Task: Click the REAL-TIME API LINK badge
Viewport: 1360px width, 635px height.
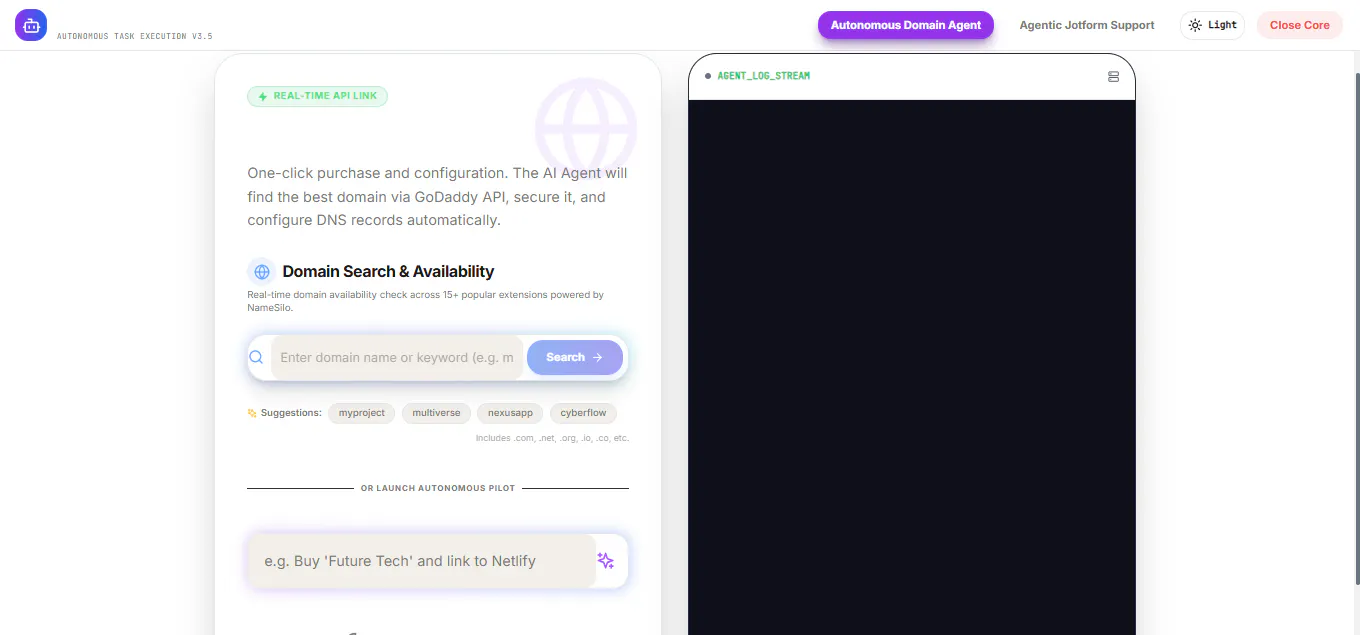Action: pos(317,96)
